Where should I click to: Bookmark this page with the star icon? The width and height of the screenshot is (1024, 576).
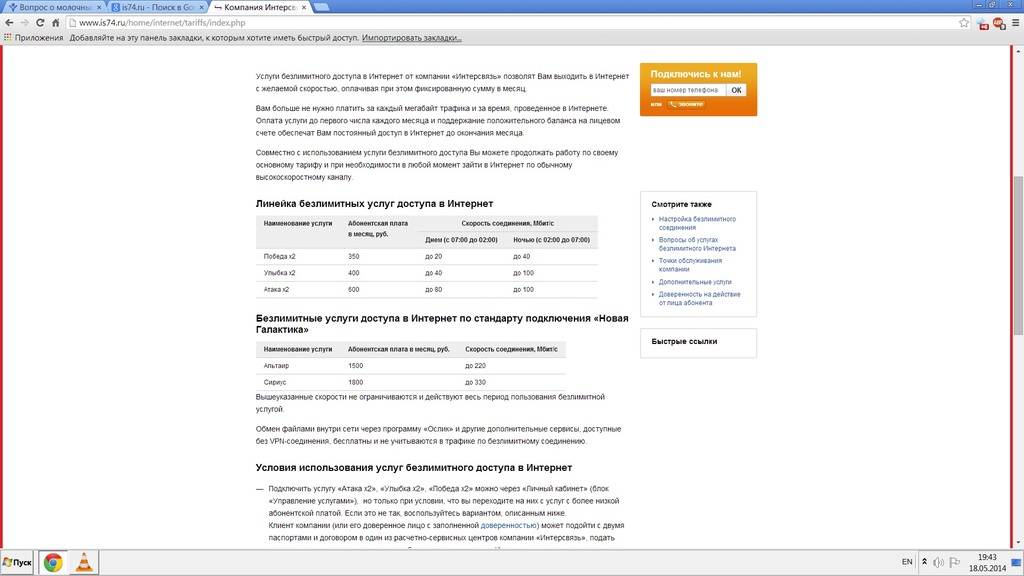click(964, 23)
